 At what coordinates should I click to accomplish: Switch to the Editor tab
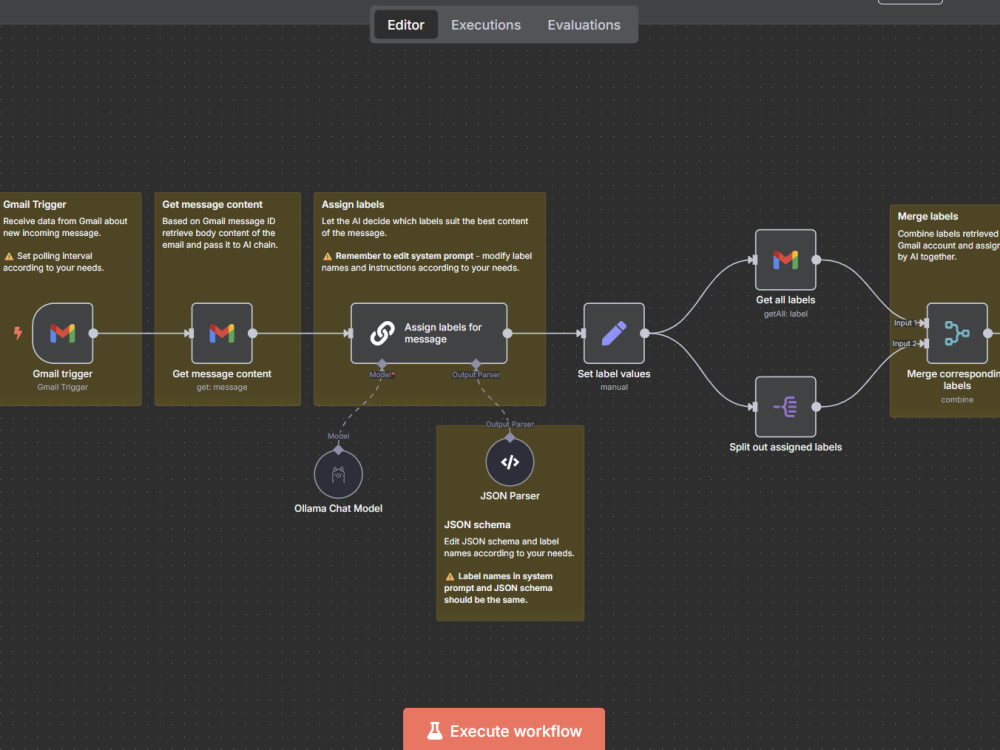point(406,25)
